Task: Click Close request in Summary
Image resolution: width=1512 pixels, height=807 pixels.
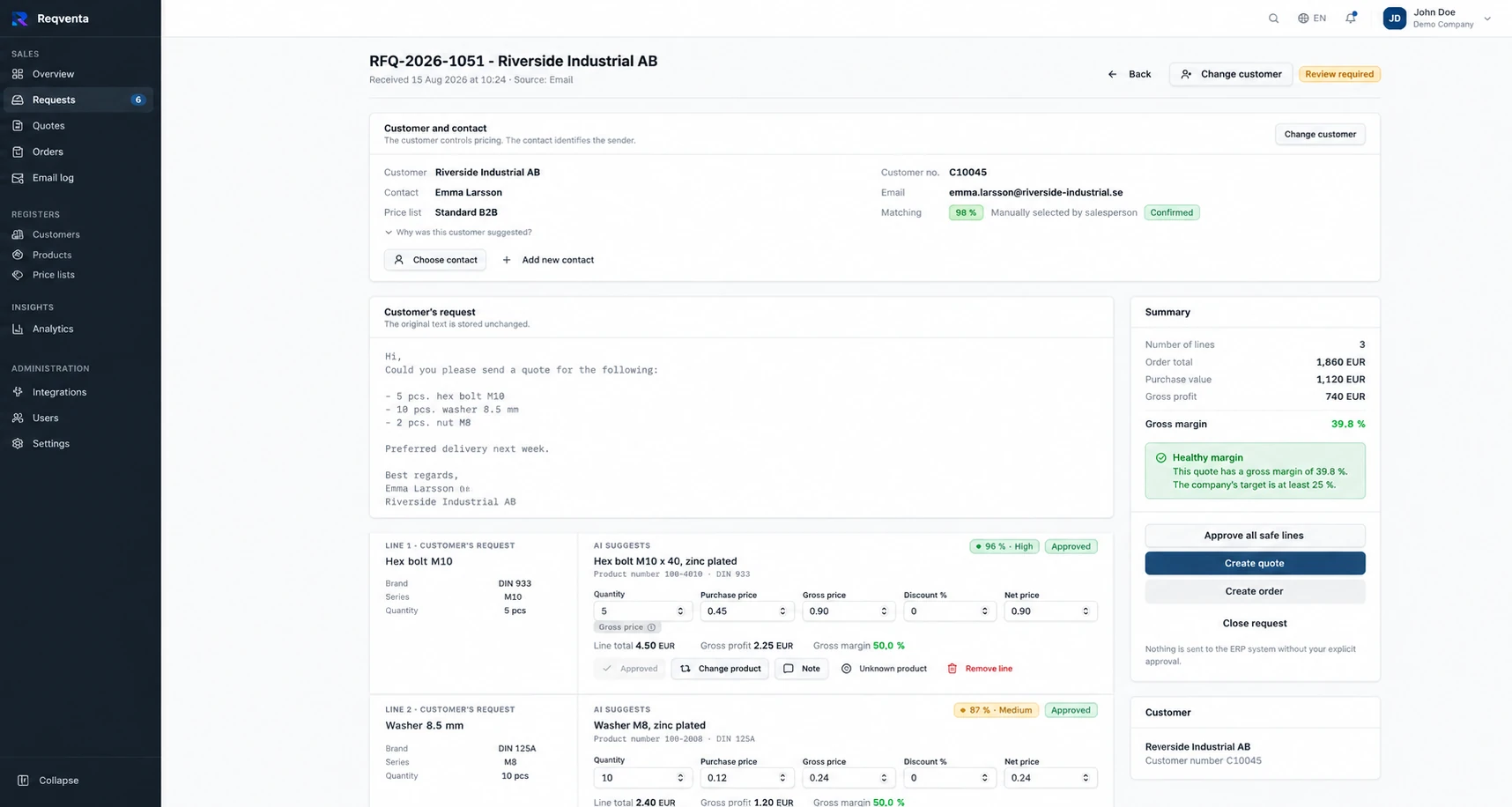Action: click(x=1255, y=623)
